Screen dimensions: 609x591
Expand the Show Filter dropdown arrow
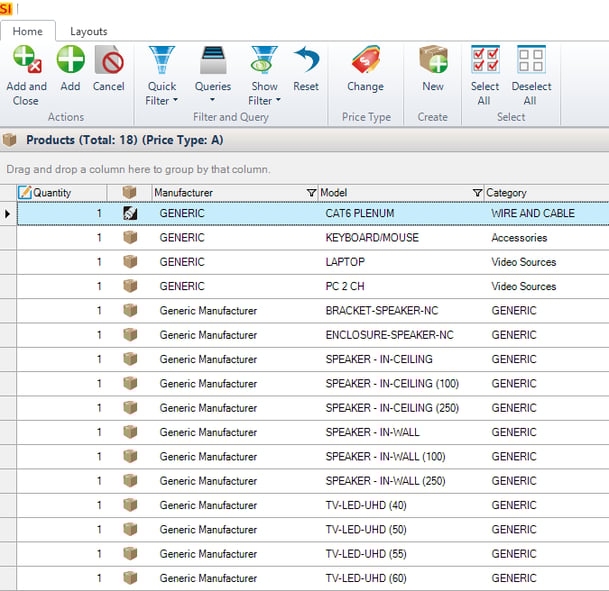(x=278, y=100)
